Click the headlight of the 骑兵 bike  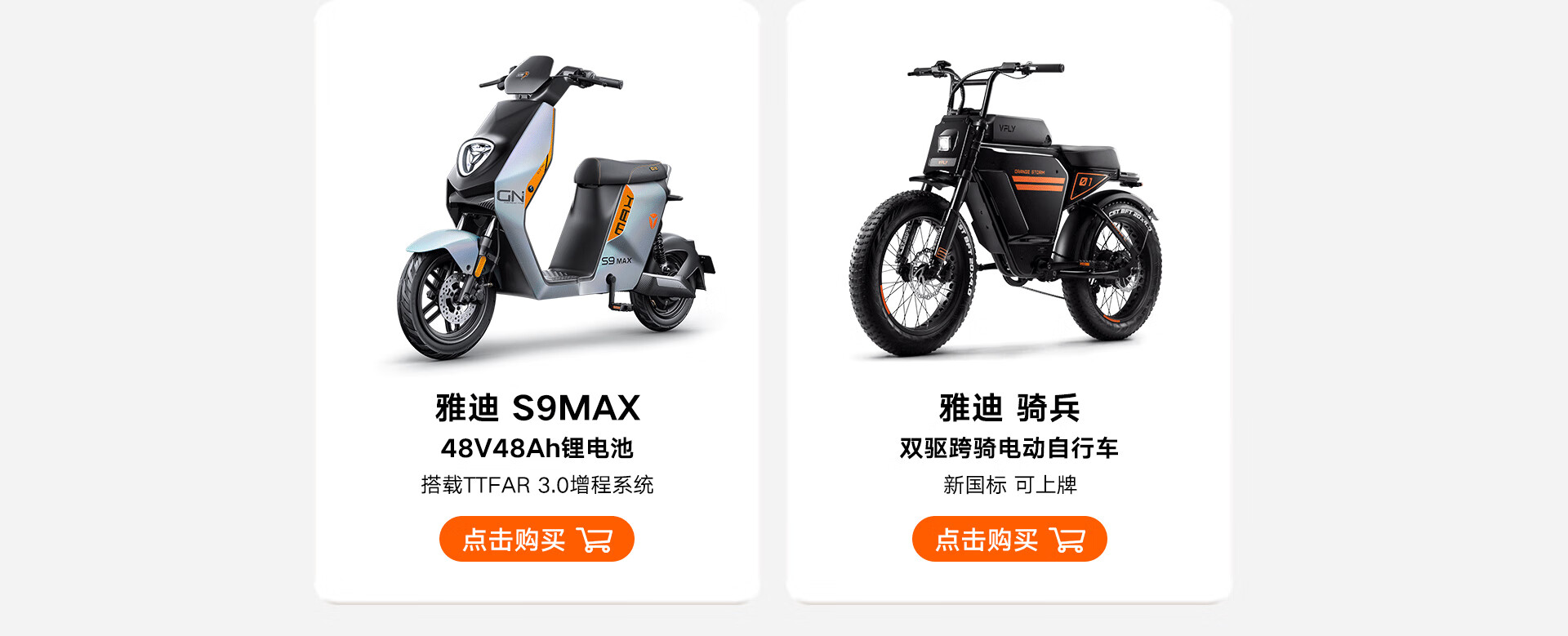946,143
